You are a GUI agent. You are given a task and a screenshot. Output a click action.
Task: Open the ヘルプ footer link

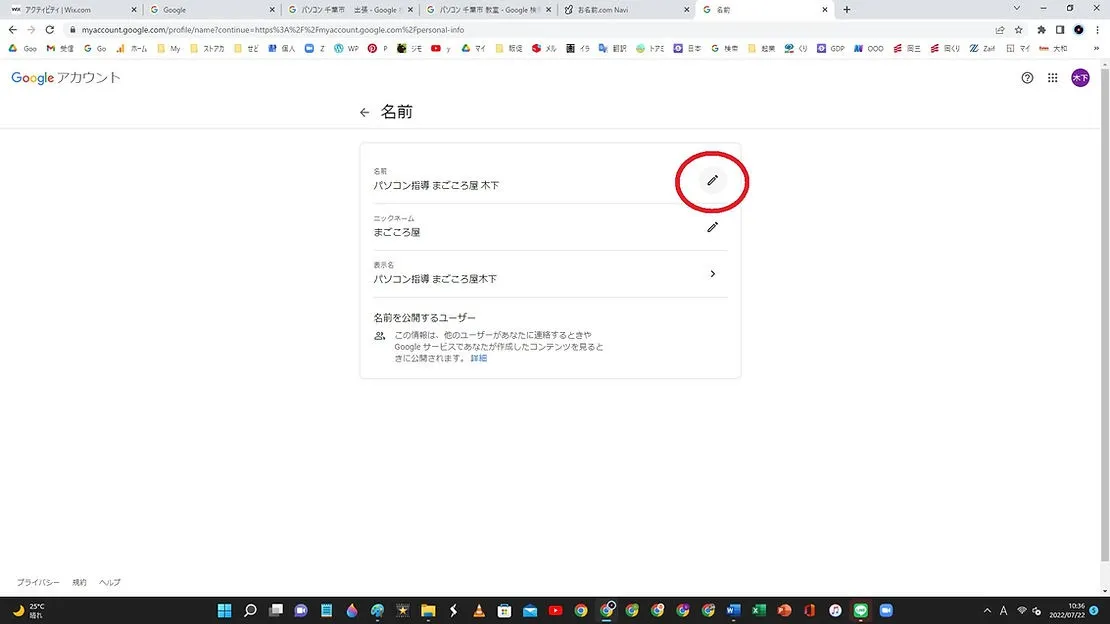109,582
